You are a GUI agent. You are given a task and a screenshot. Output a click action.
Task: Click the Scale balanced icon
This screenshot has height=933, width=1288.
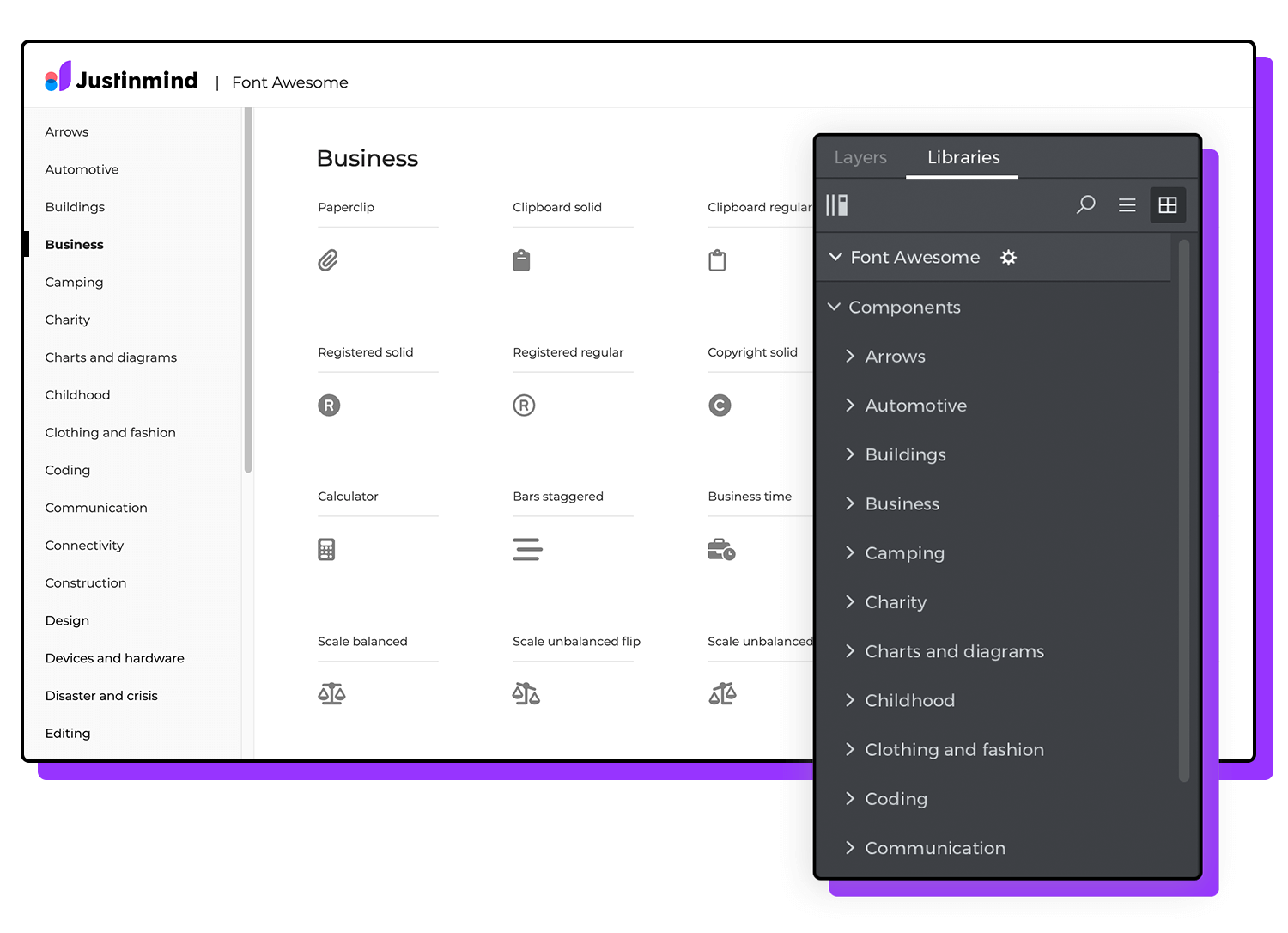tap(331, 693)
